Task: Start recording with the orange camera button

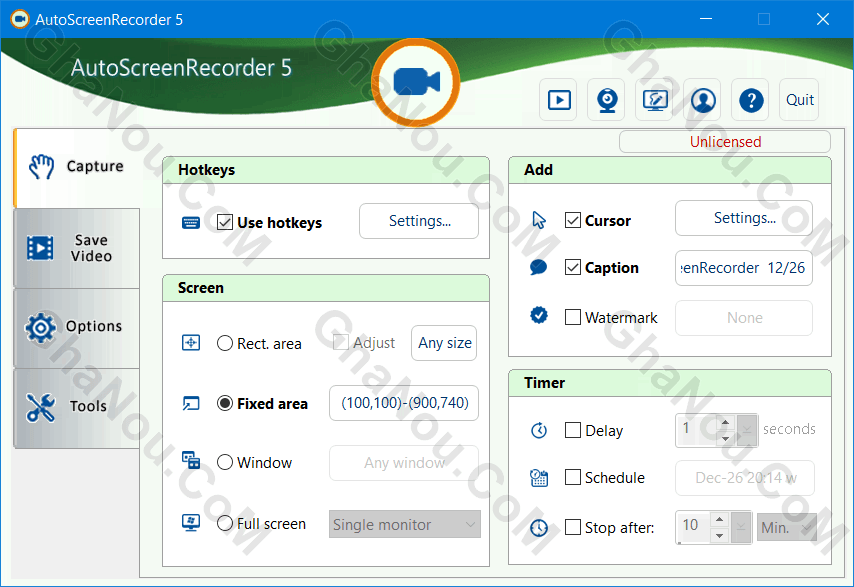Action: coord(416,83)
